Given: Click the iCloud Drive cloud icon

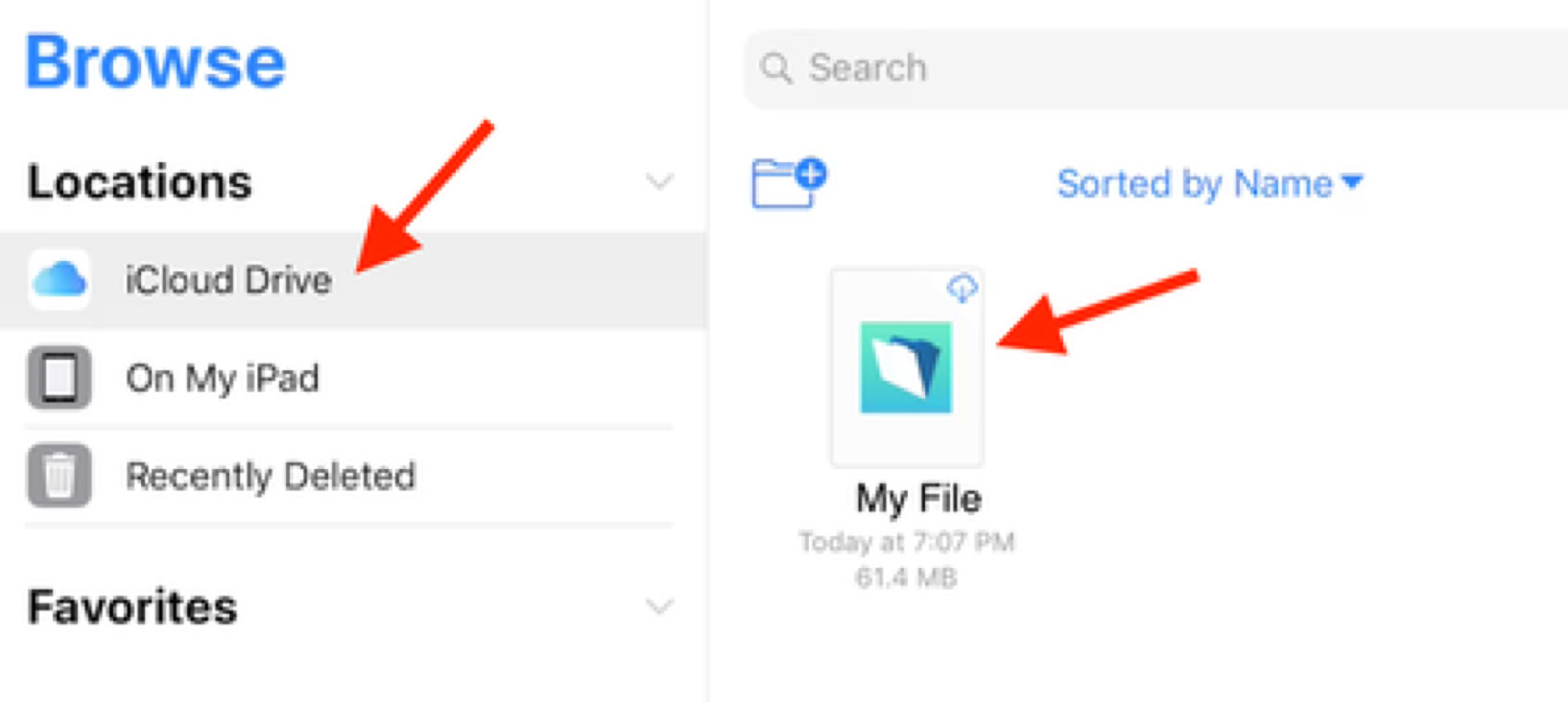Looking at the screenshot, I should click(59, 280).
